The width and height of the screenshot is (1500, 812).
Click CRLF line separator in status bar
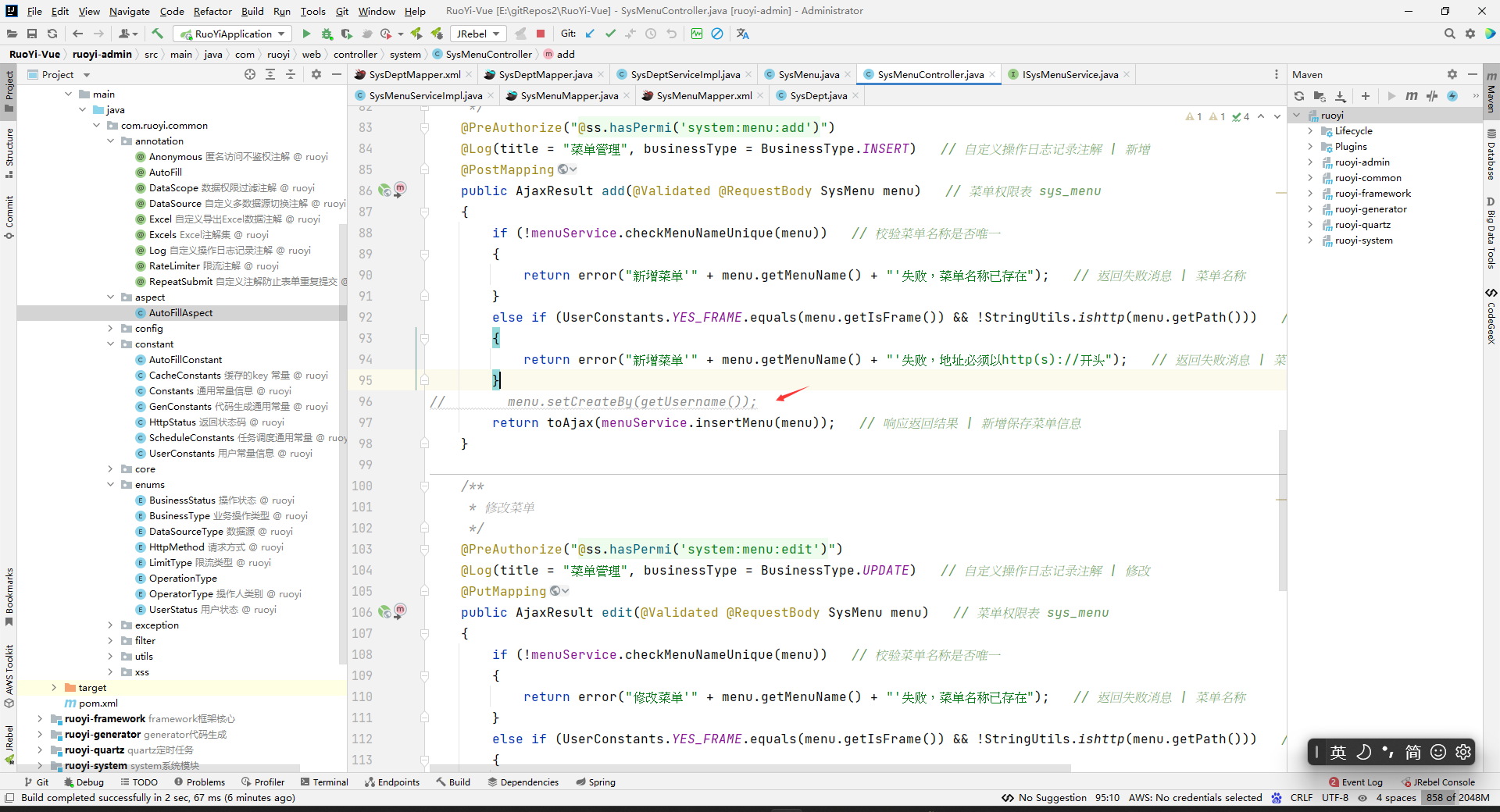[x=1302, y=797]
